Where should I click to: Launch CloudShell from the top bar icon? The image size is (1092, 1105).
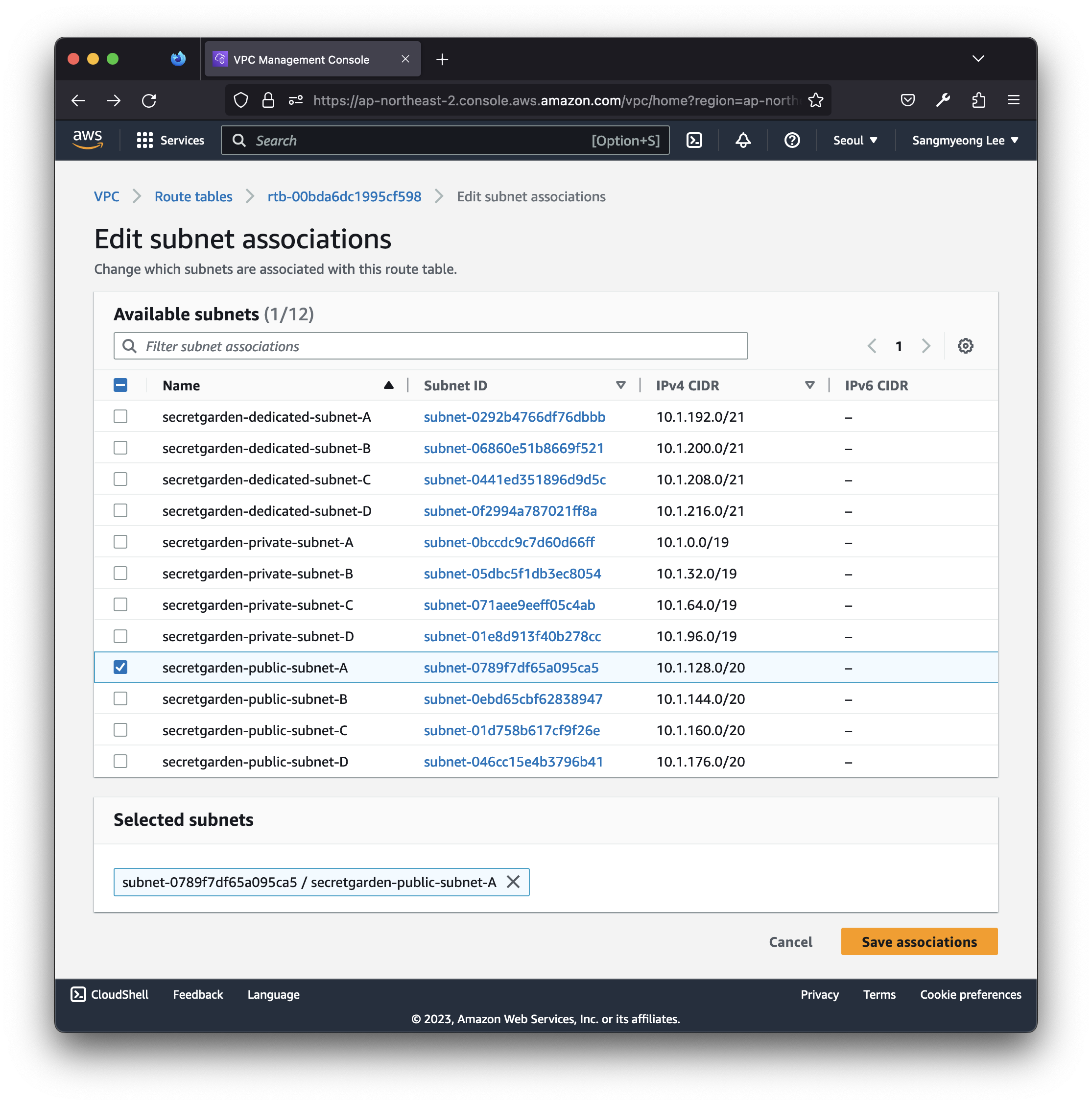click(694, 140)
